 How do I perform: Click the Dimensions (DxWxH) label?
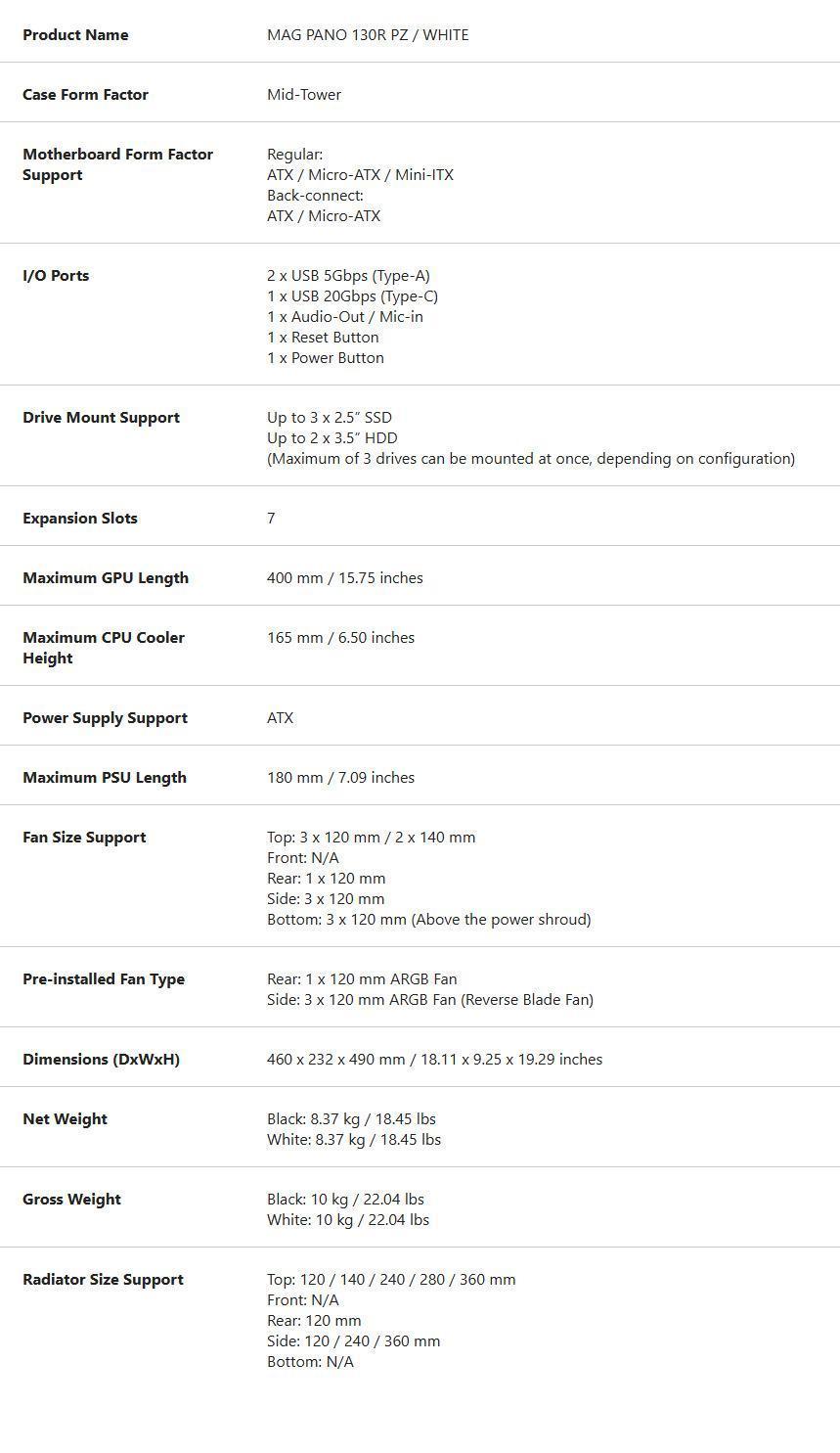101,1060
